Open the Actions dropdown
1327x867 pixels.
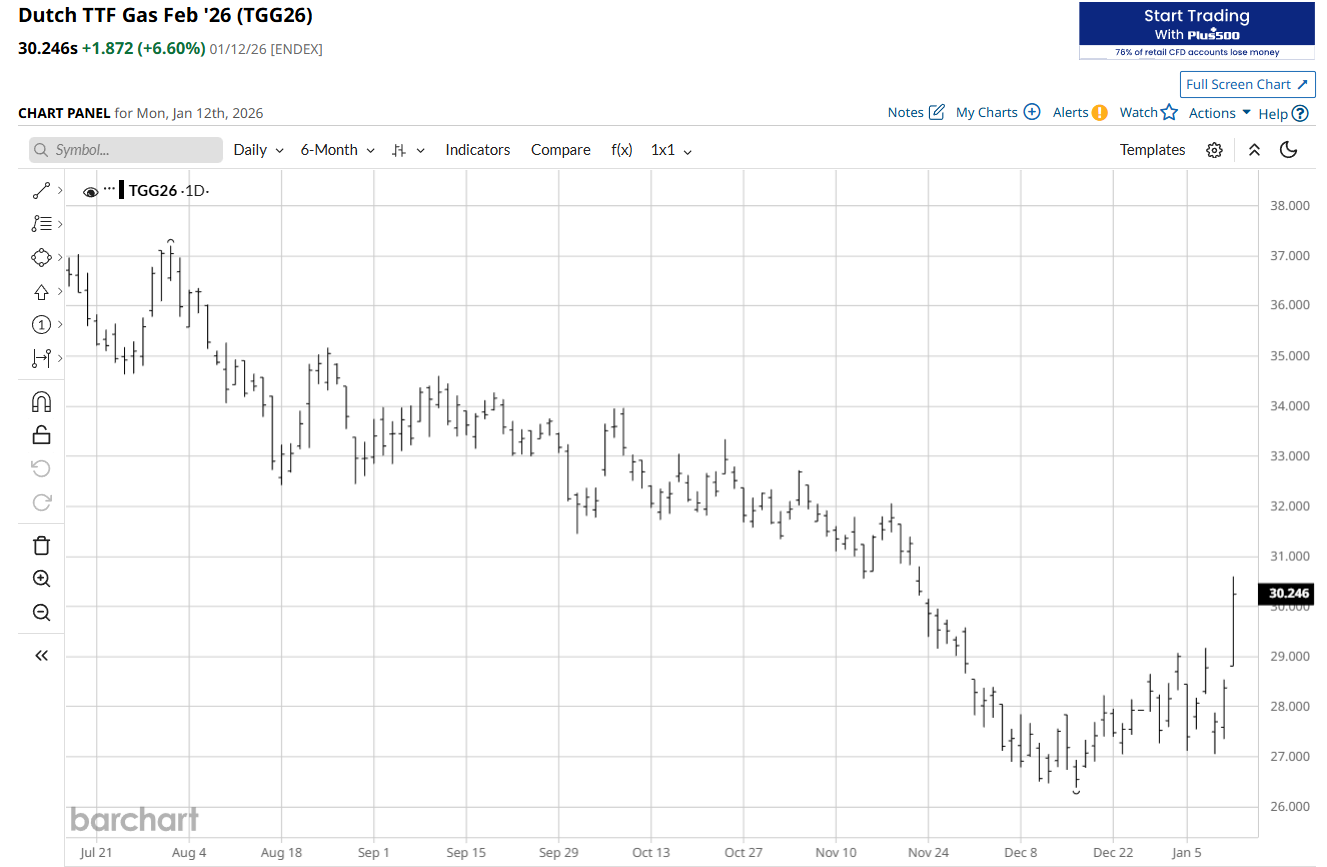point(1220,113)
